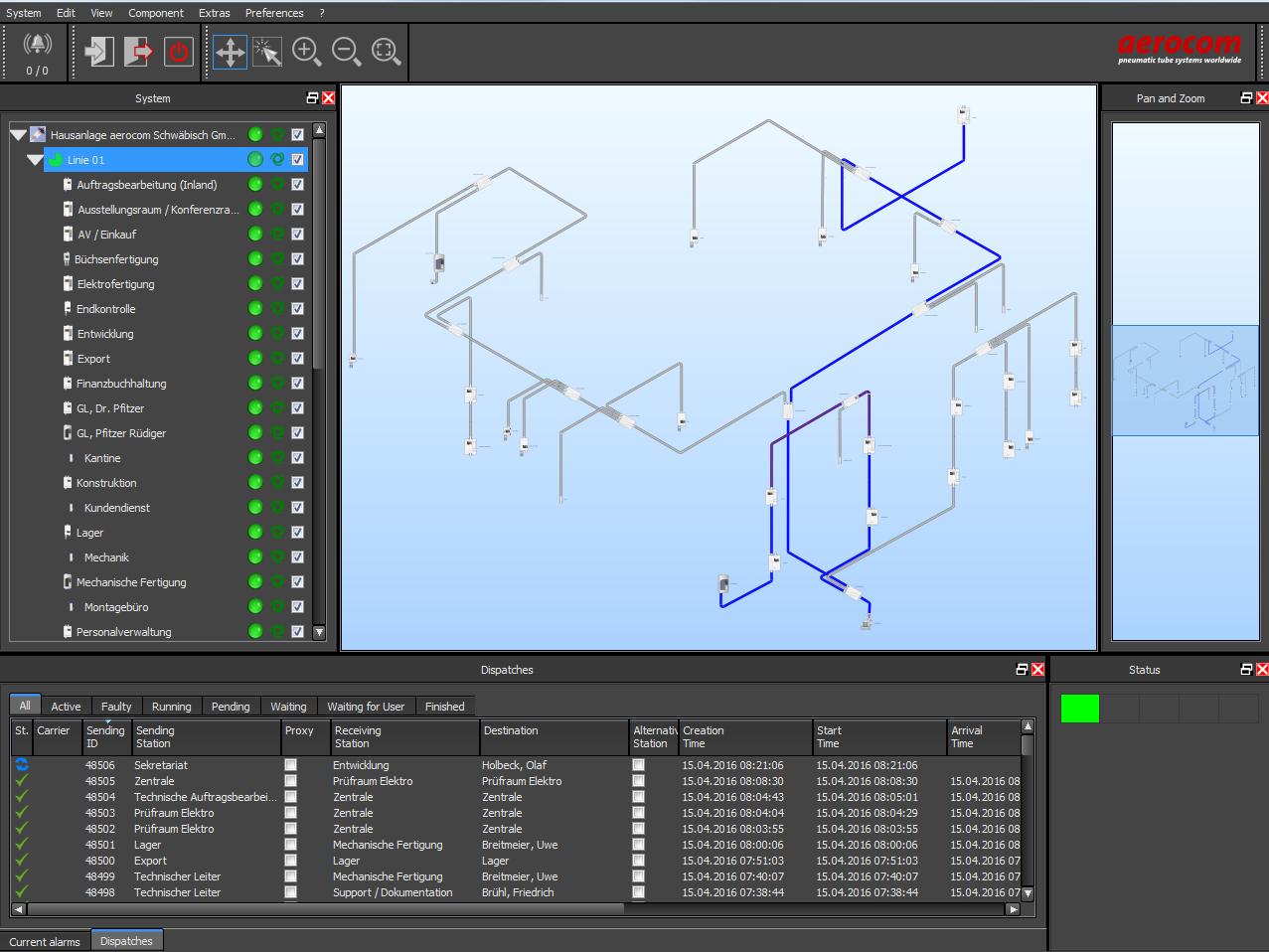Open the Preferences menu
The image size is (1269, 952).
(274, 13)
